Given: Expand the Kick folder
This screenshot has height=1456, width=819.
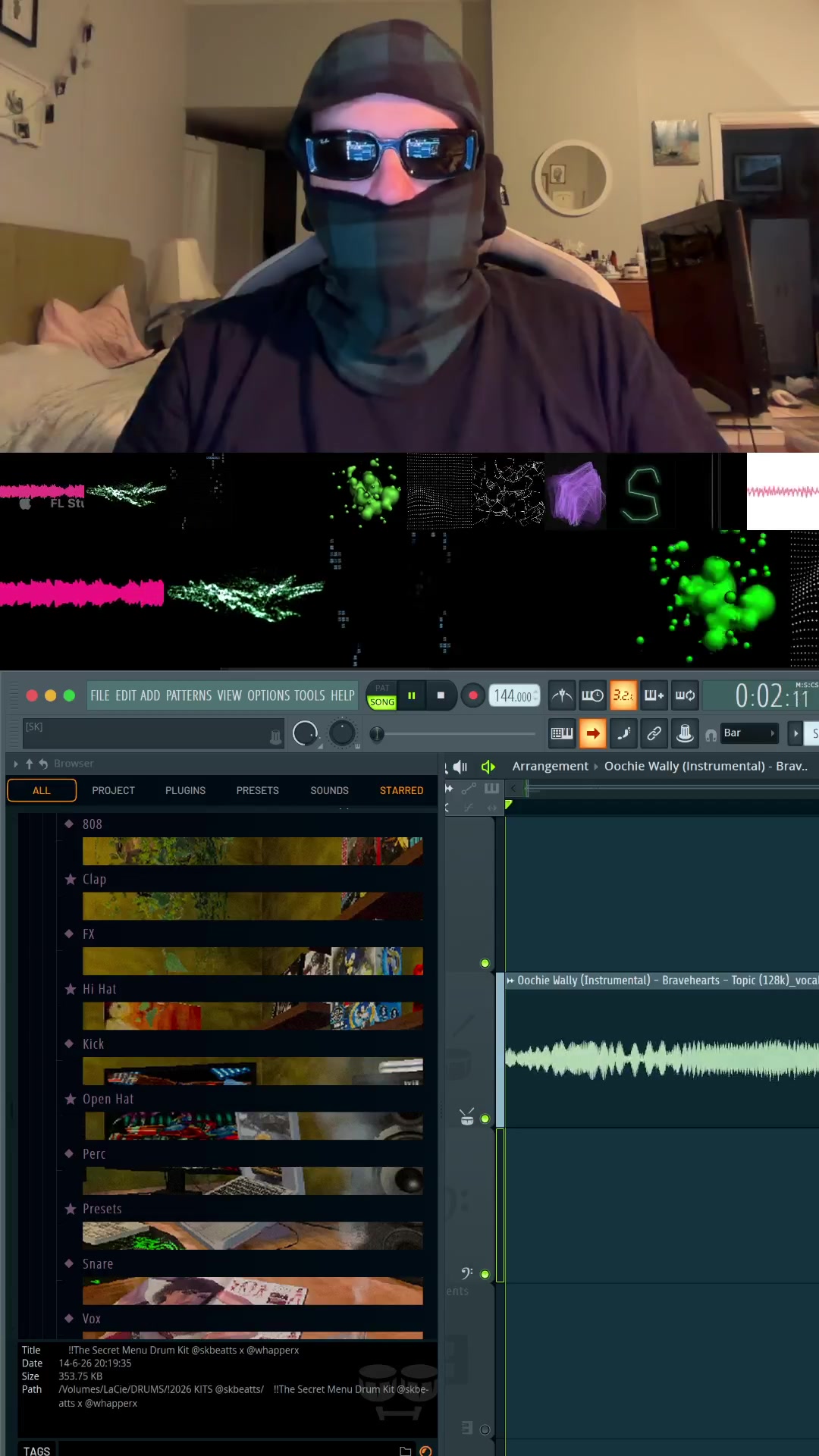Looking at the screenshot, I should tap(93, 1044).
